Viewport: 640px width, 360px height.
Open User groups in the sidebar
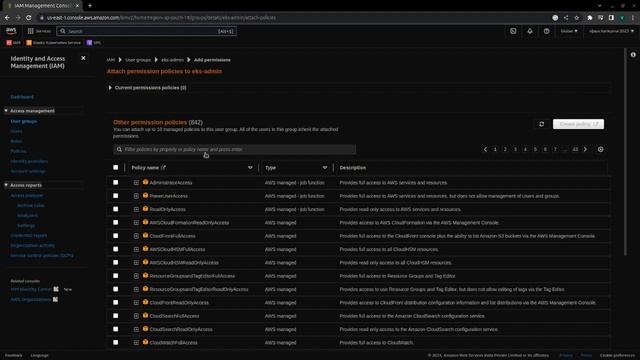tap(24, 121)
